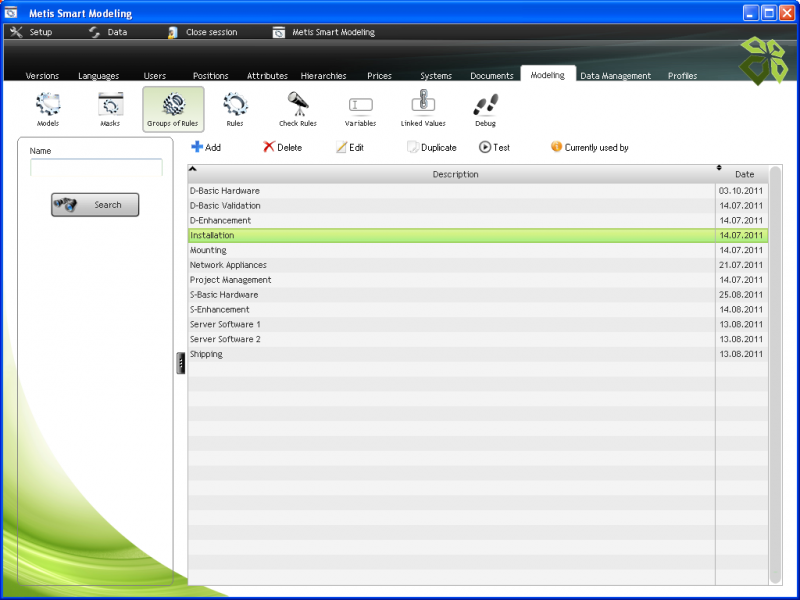Open the Models icon in the toolbar
Viewport: 800px width, 600px height.
pyautogui.click(x=48, y=105)
